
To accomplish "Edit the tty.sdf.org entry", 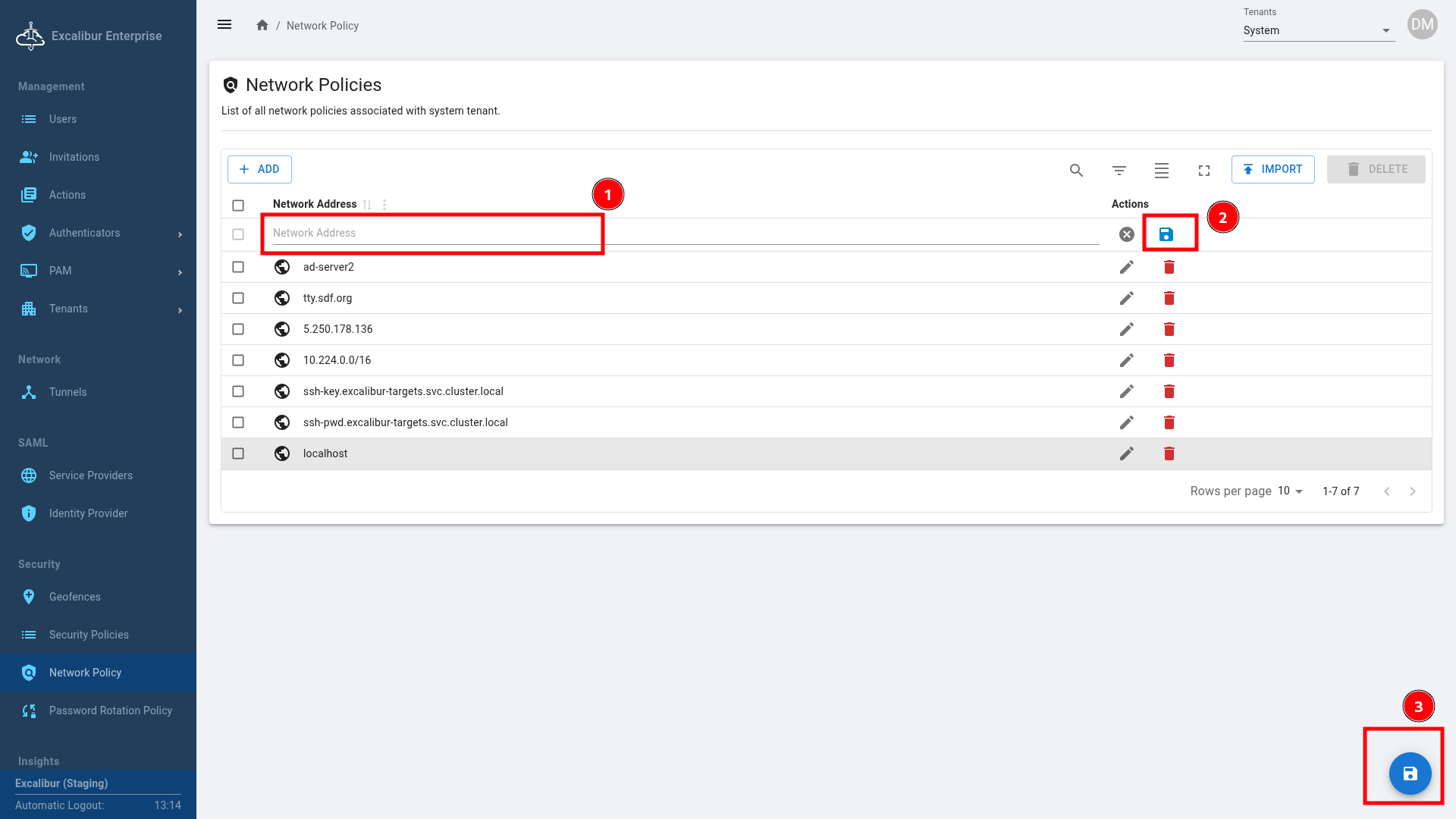I will coord(1126,298).
